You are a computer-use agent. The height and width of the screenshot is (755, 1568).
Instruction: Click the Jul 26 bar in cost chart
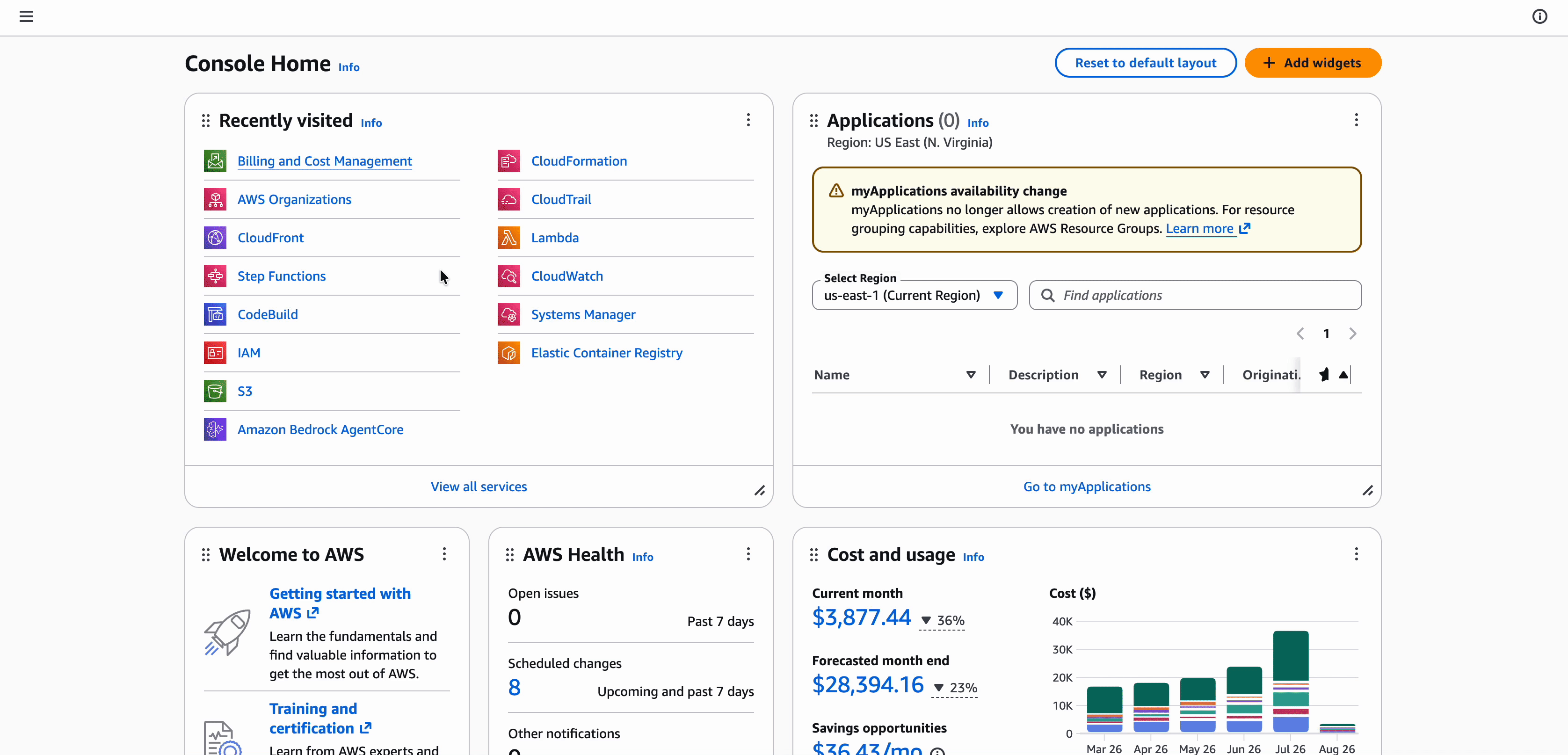[1291, 682]
